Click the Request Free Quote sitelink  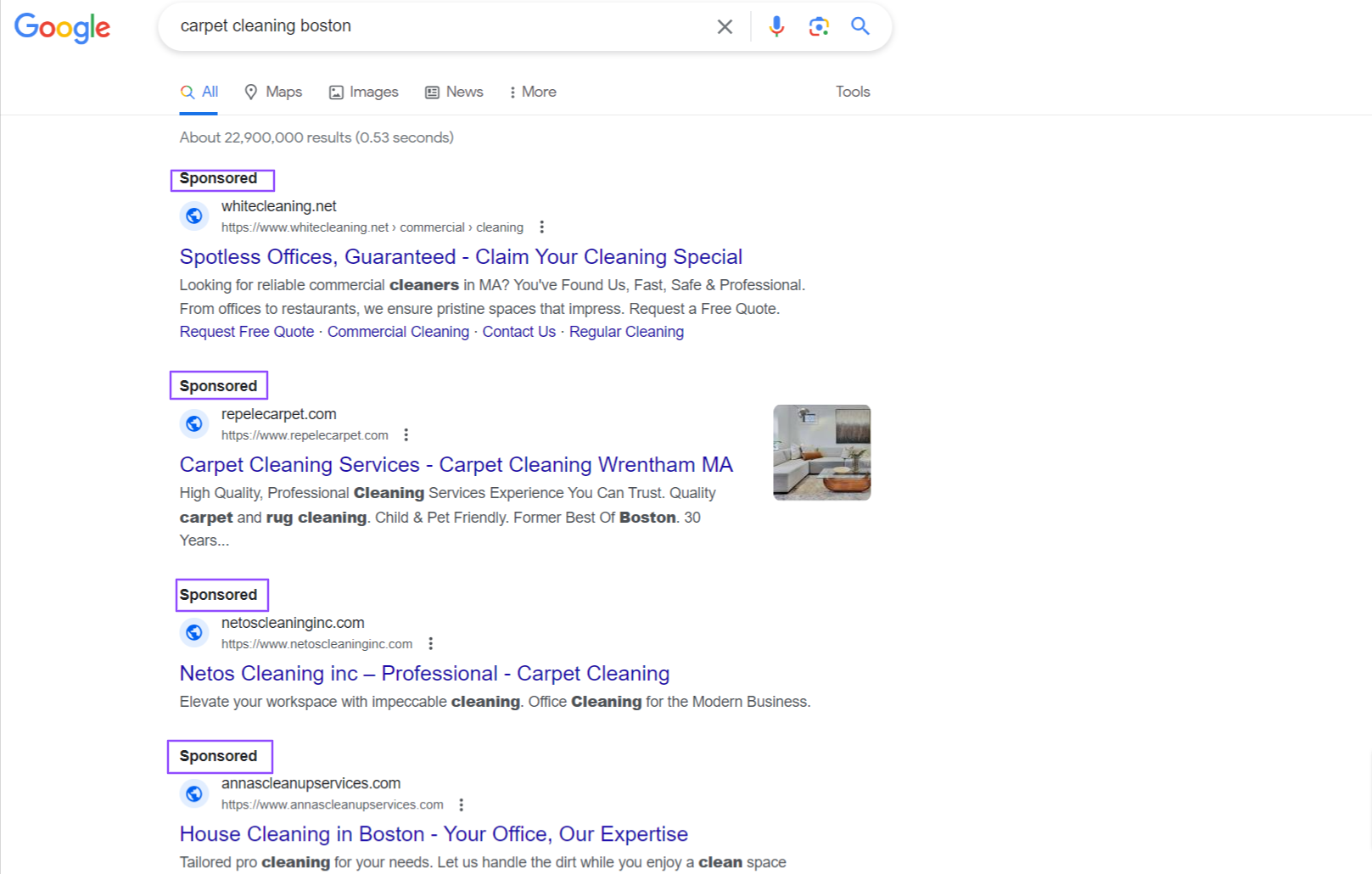(x=246, y=331)
